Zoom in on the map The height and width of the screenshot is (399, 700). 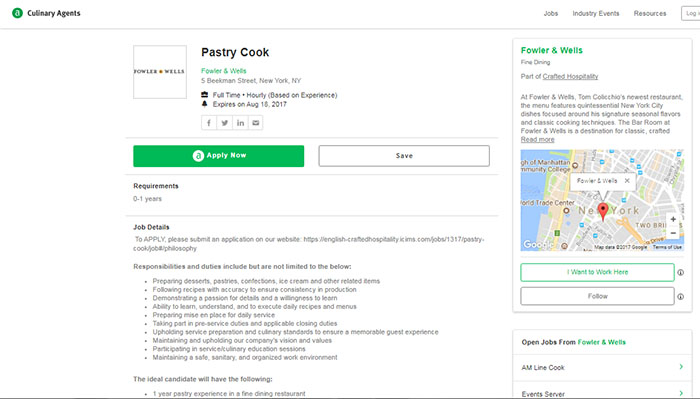(673, 219)
